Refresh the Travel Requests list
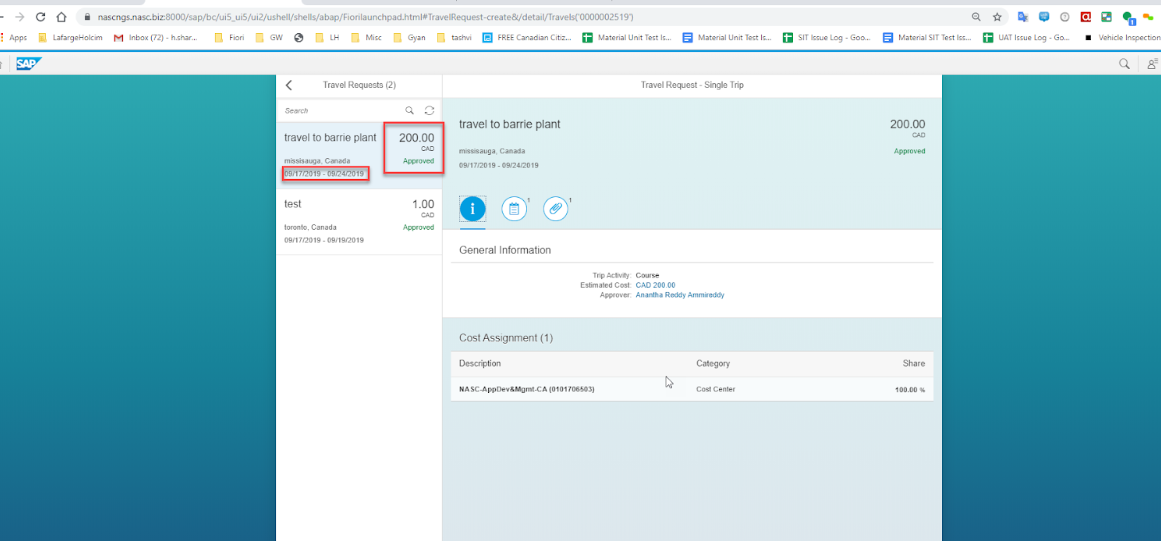The width and height of the screenshot is (1161, 541). 429,110
